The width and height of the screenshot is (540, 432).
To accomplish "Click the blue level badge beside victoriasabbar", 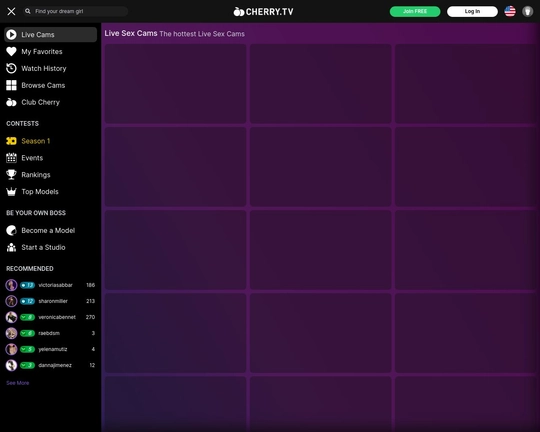I will (x=27, y=285).
